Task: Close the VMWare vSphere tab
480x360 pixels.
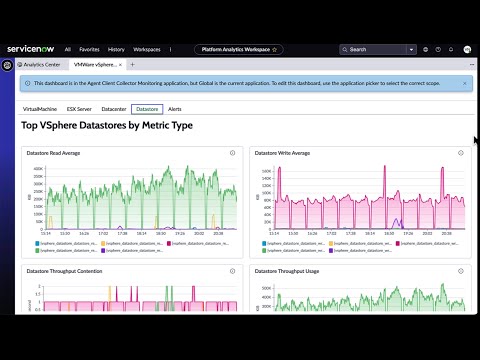Action: [120, 65]
